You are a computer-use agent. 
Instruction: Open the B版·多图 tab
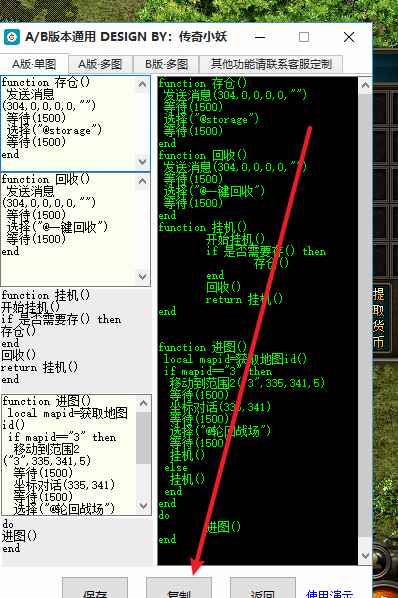coord(166,64)
